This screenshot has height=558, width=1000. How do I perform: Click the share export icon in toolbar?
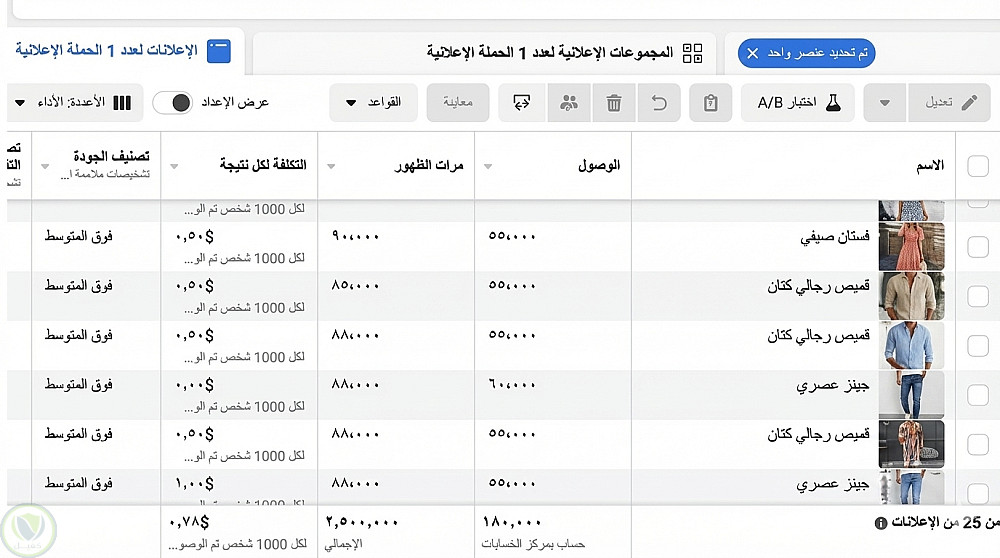521,103
